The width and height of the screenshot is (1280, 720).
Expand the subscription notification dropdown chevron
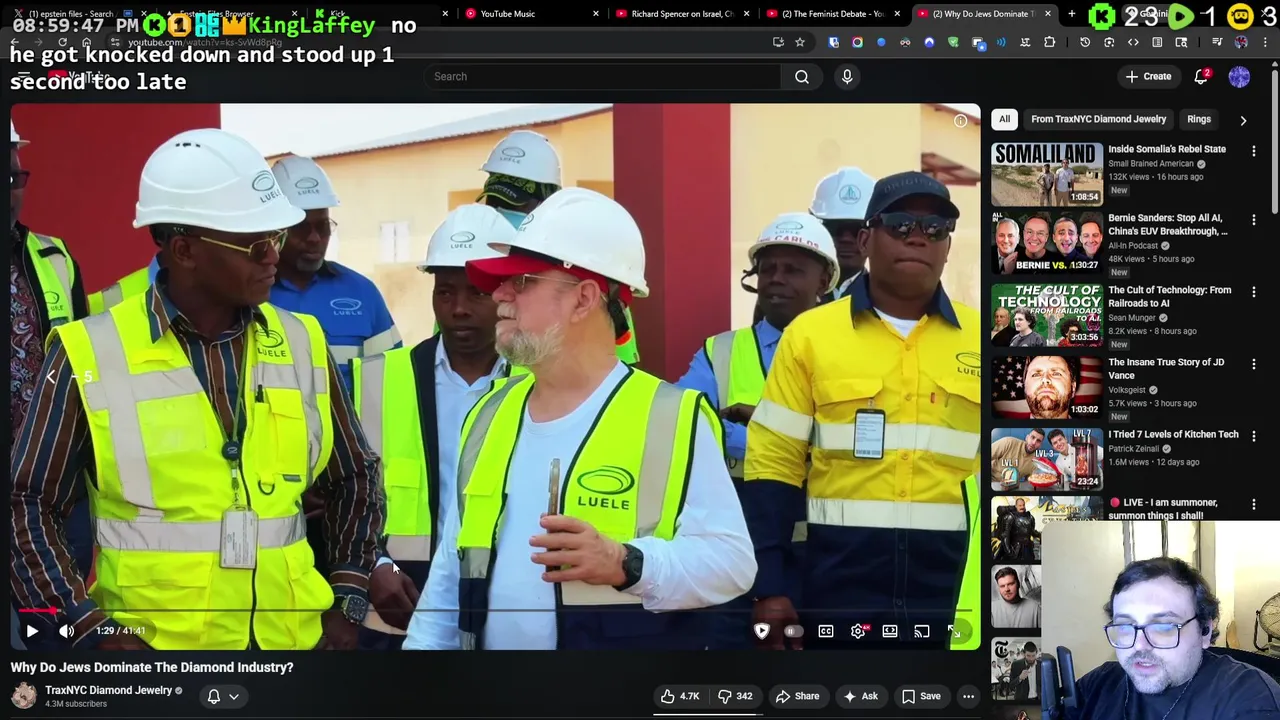[234, 697]
